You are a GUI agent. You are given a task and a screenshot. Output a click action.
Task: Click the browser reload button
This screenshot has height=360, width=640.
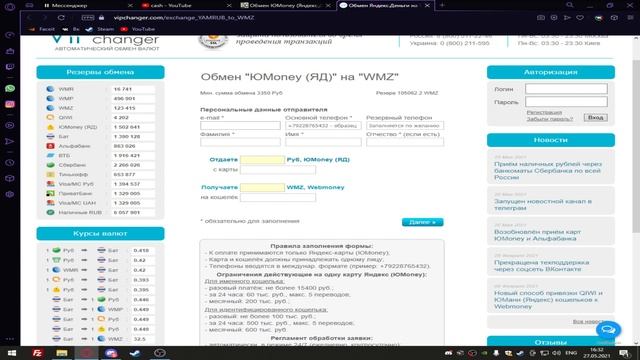[61, 18]
